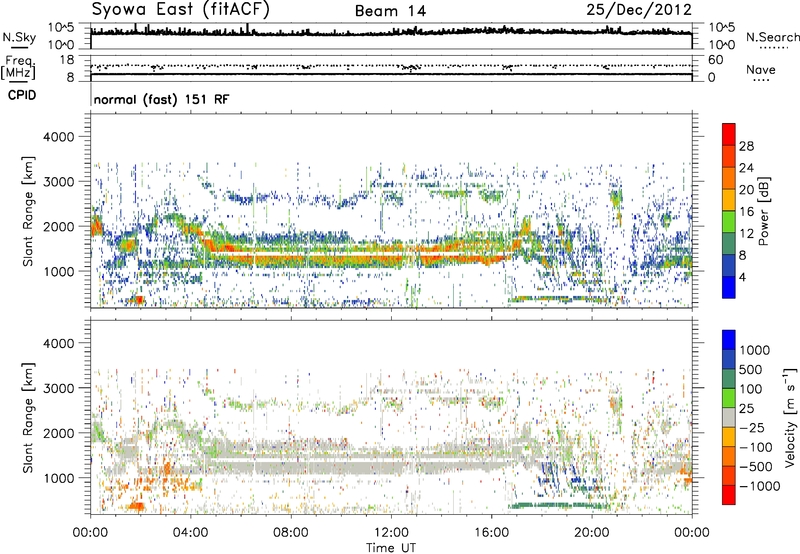Pick the Power colorbar segment between 20 and 24
800x554 pixels.
[x=729, y=177]
